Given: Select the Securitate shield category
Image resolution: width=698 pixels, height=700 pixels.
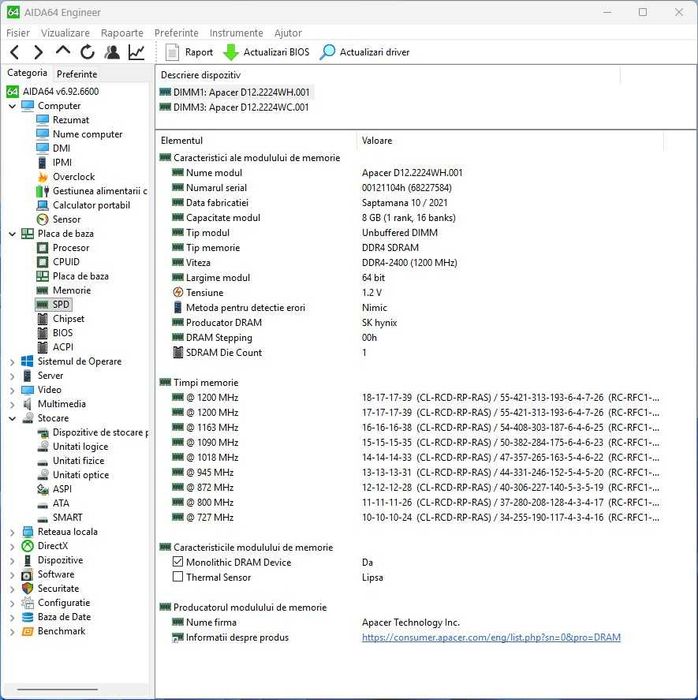Looking at the screenshot, I should (50, 589).
